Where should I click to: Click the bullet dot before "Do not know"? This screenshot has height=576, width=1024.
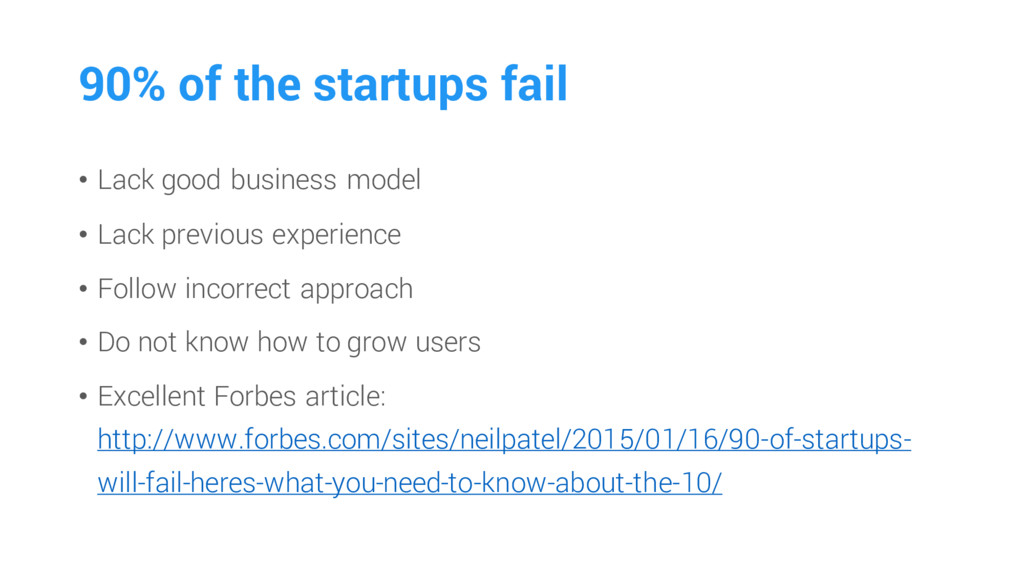pos(83,344)
